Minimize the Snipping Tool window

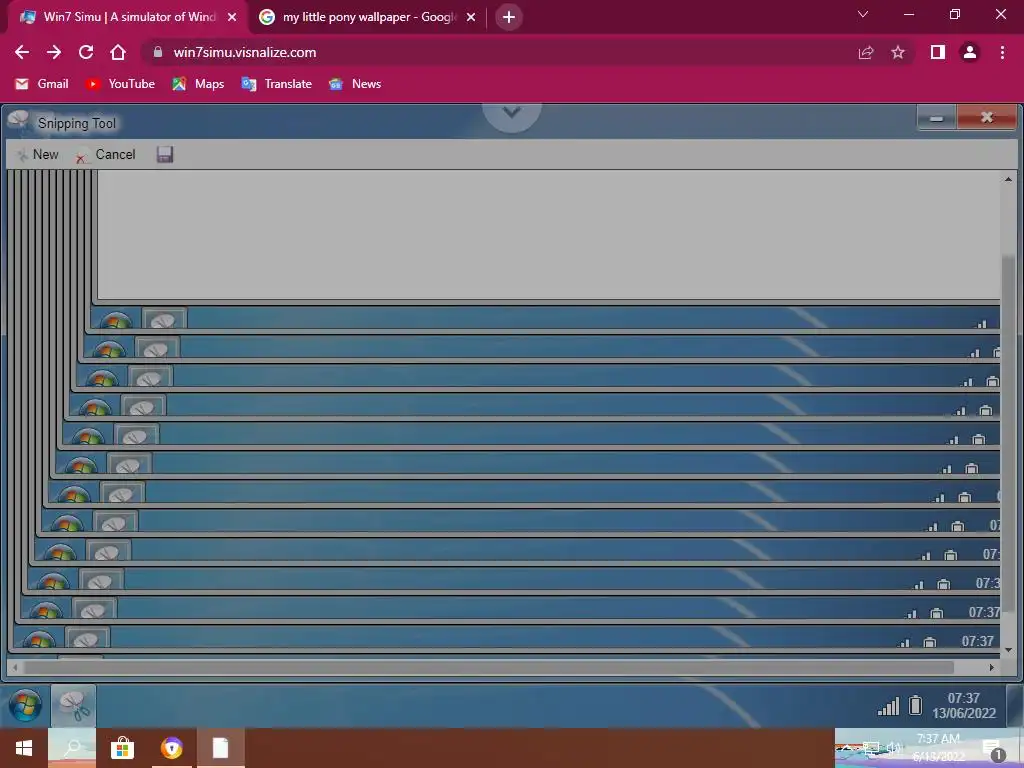pos(936,118)
